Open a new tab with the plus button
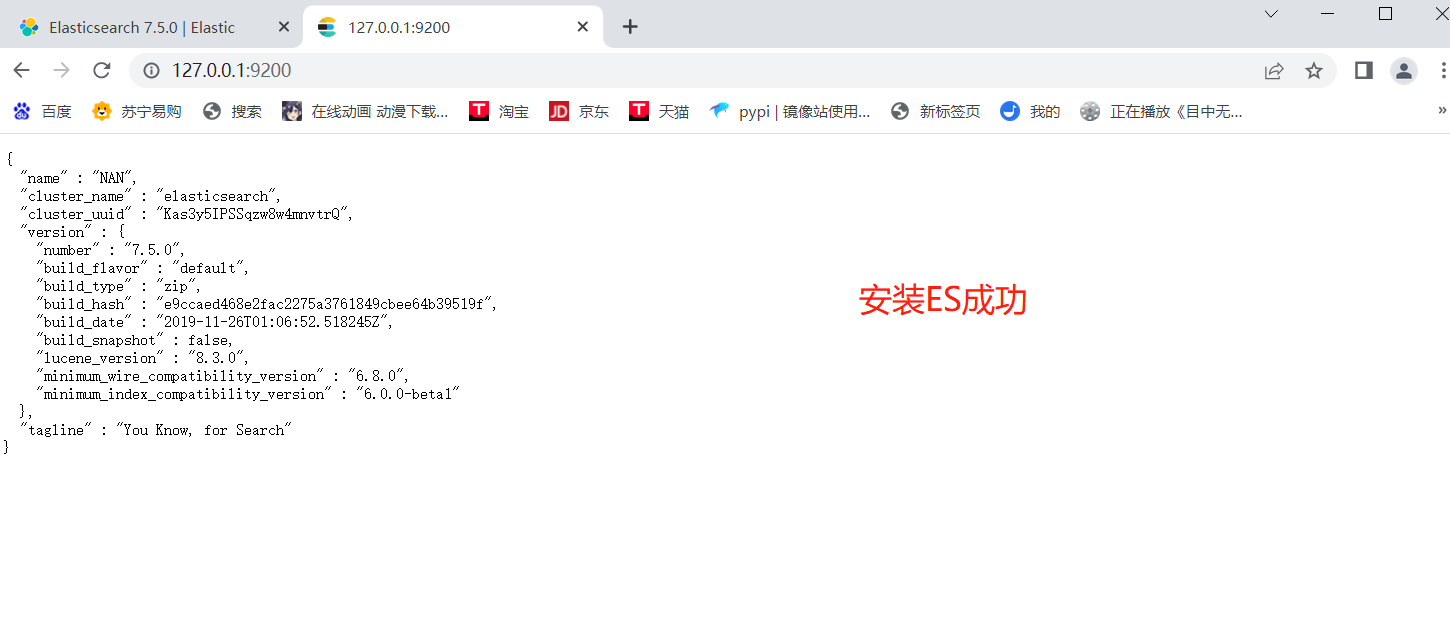 pos(629,27)
